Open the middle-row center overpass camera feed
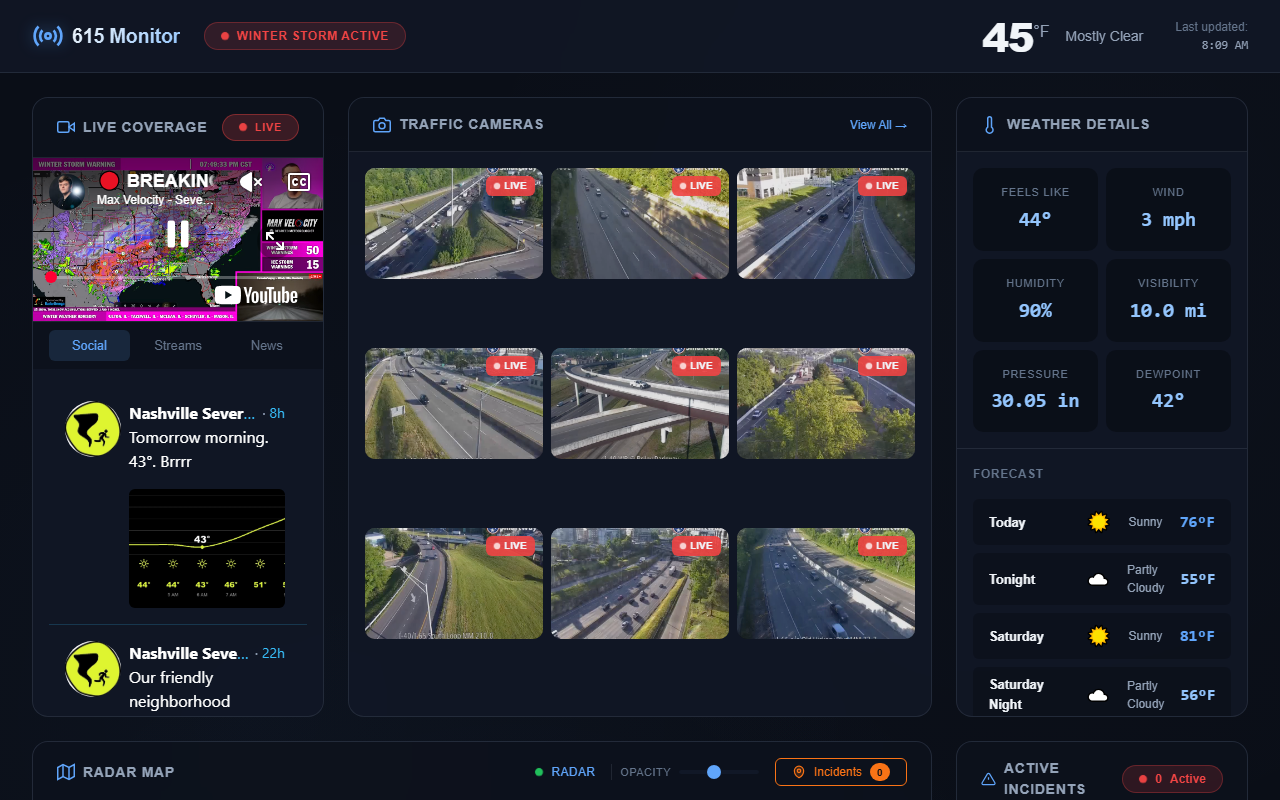1280x800 pixels. [640, 403]
